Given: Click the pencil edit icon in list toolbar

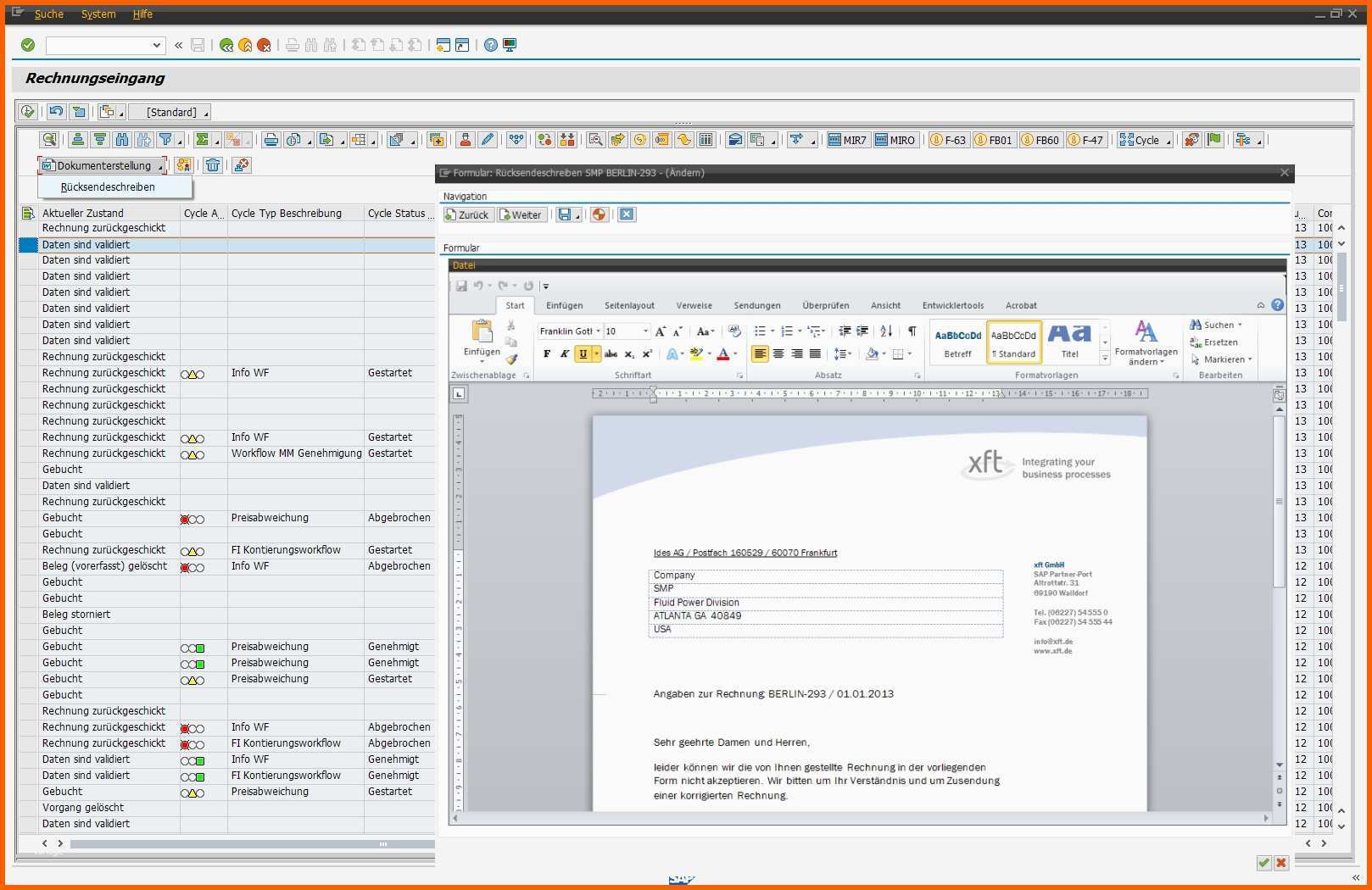Looking at the screenshot, I should 487,140.
